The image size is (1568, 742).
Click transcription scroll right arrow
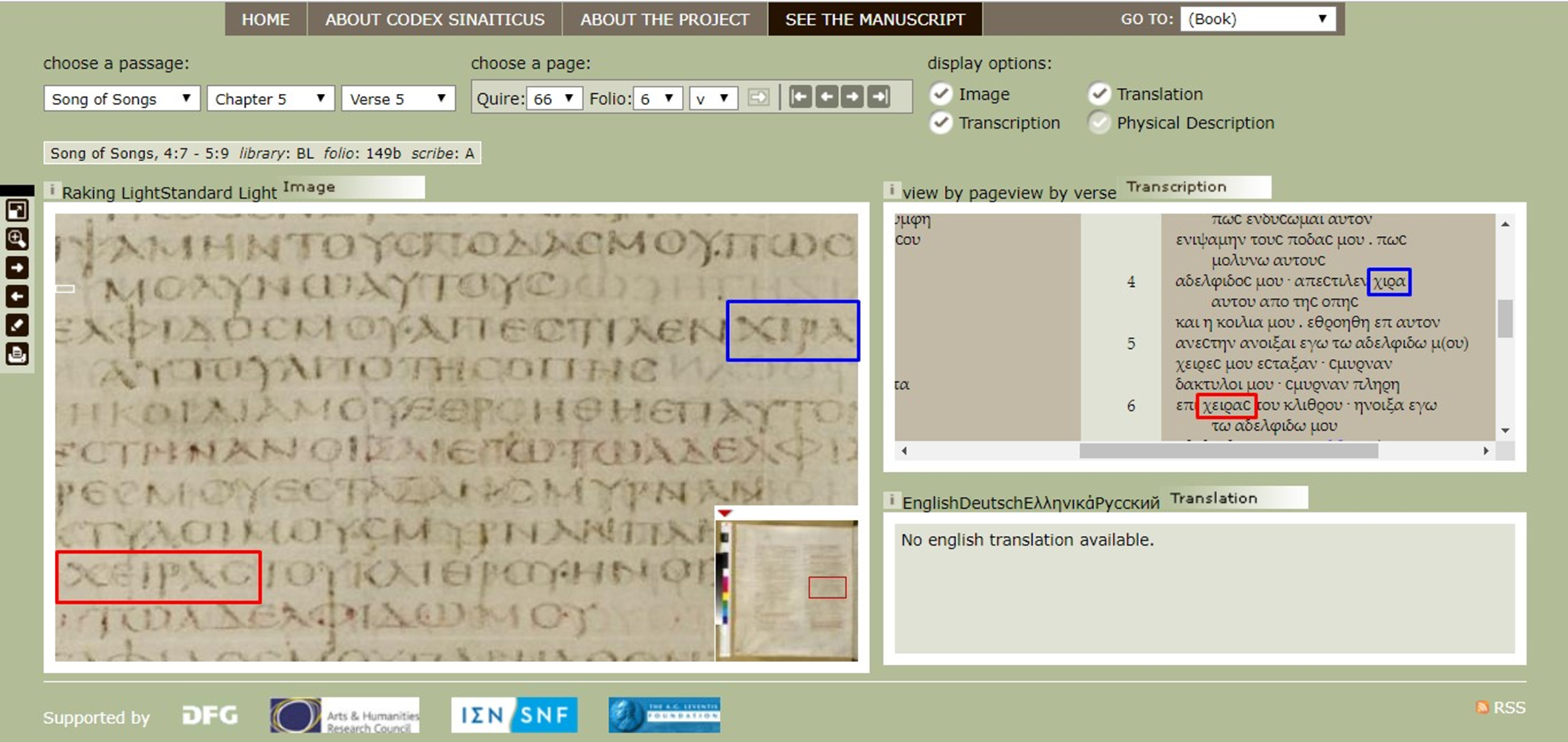pos(1485,451)
